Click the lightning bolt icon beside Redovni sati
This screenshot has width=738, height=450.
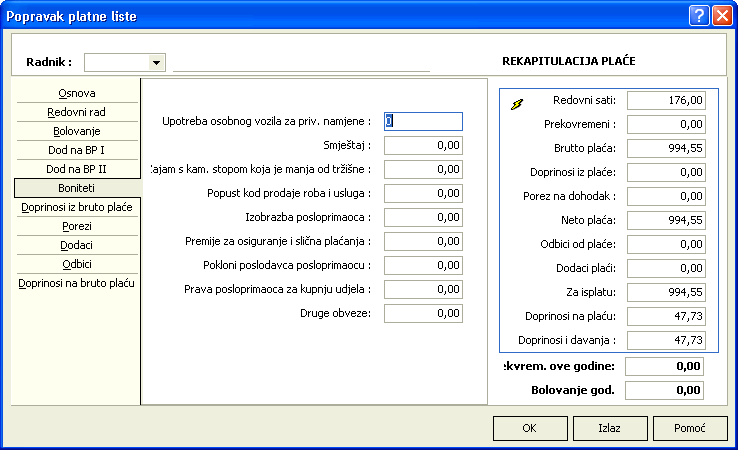click(517, 103)
